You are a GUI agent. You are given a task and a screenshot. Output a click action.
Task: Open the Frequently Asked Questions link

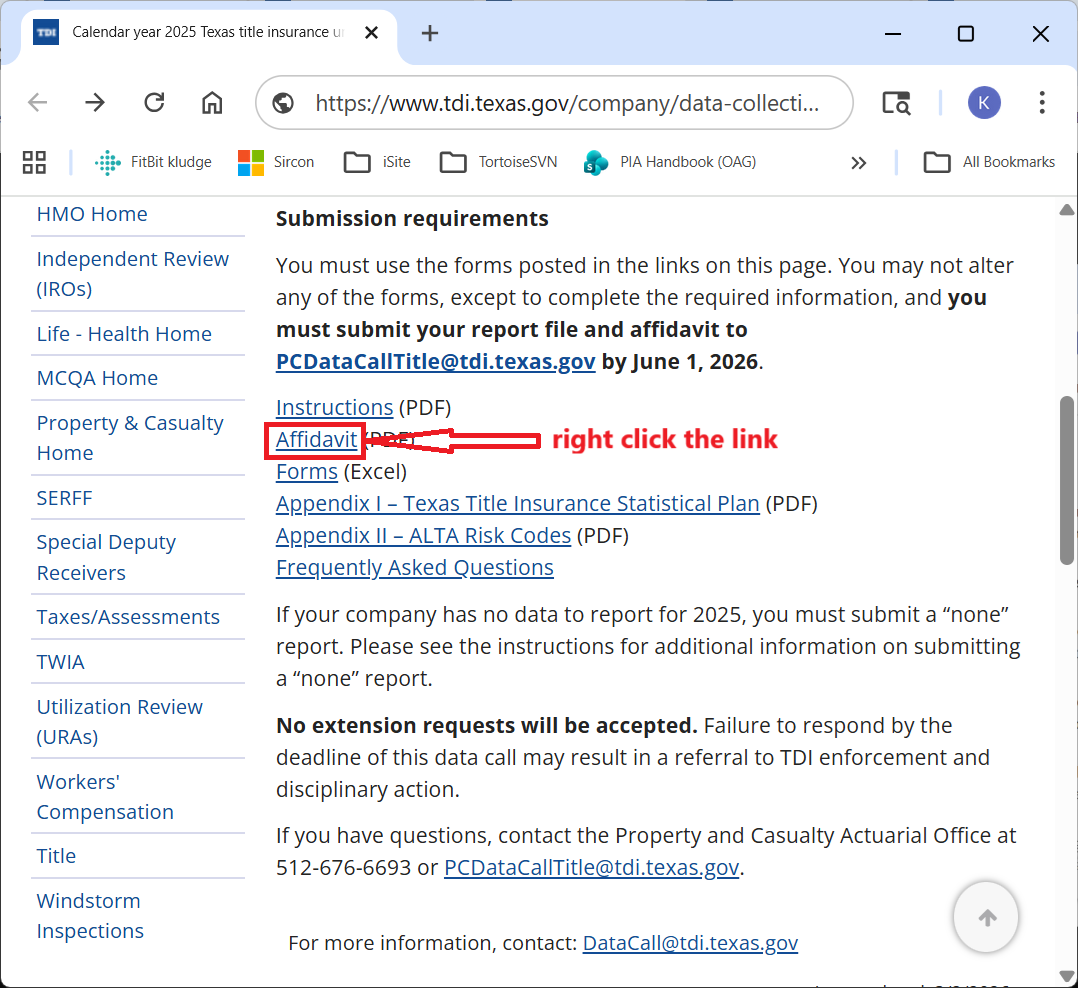coord(414,567)
